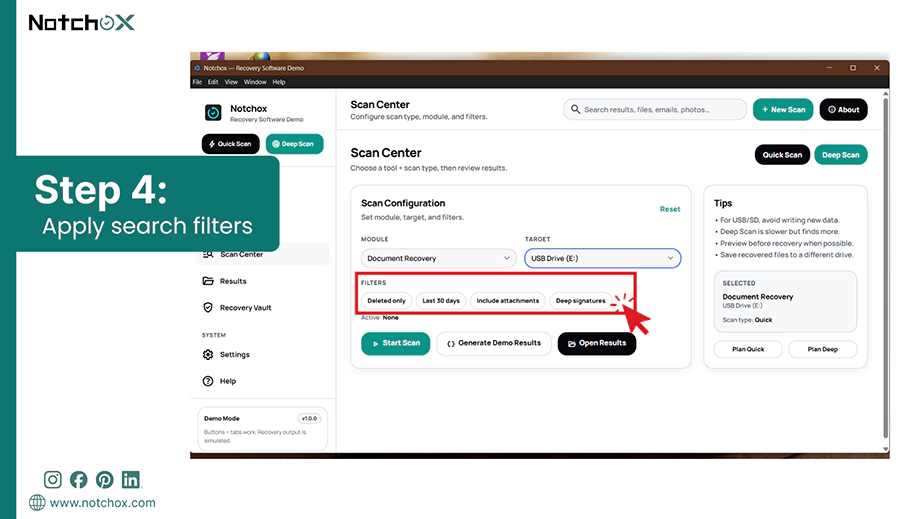Click the 'Scan type: Quick' text

(x=747, y=320)
